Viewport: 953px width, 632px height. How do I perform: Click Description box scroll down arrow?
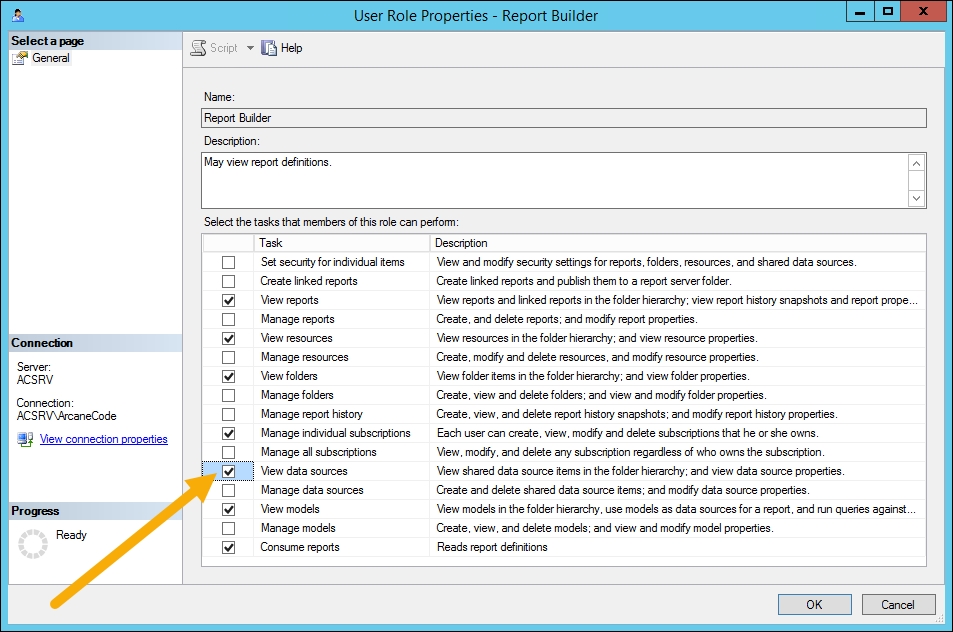click(x=917, y=198)
